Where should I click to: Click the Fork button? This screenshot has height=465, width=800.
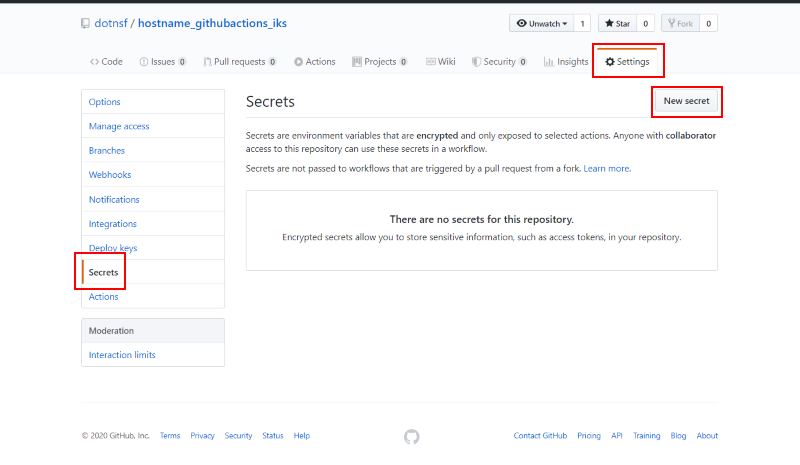pos(680,23)
